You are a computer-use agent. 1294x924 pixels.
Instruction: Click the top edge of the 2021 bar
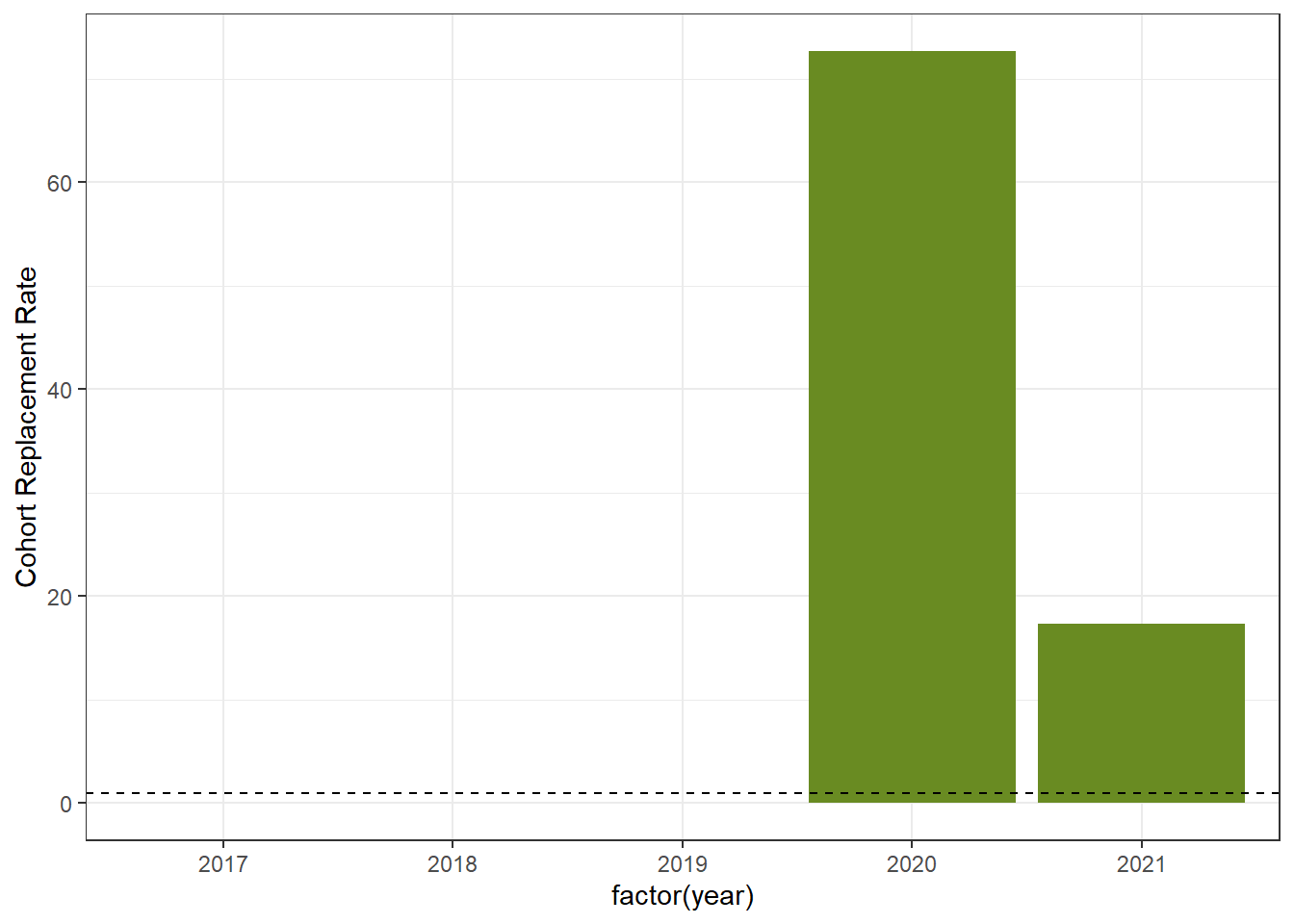click(x=1142, y=624)
